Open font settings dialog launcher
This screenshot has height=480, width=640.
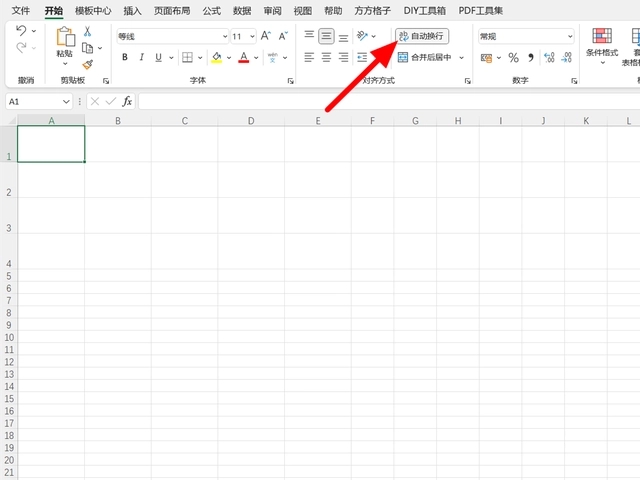tap(290, 81)
